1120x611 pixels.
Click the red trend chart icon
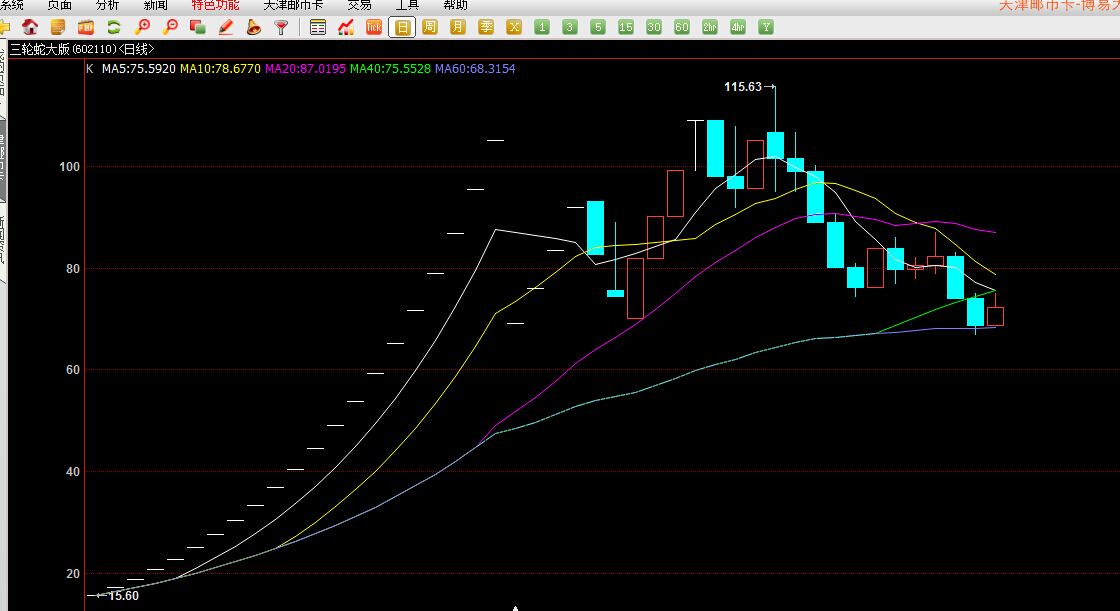tap(346, 27)
